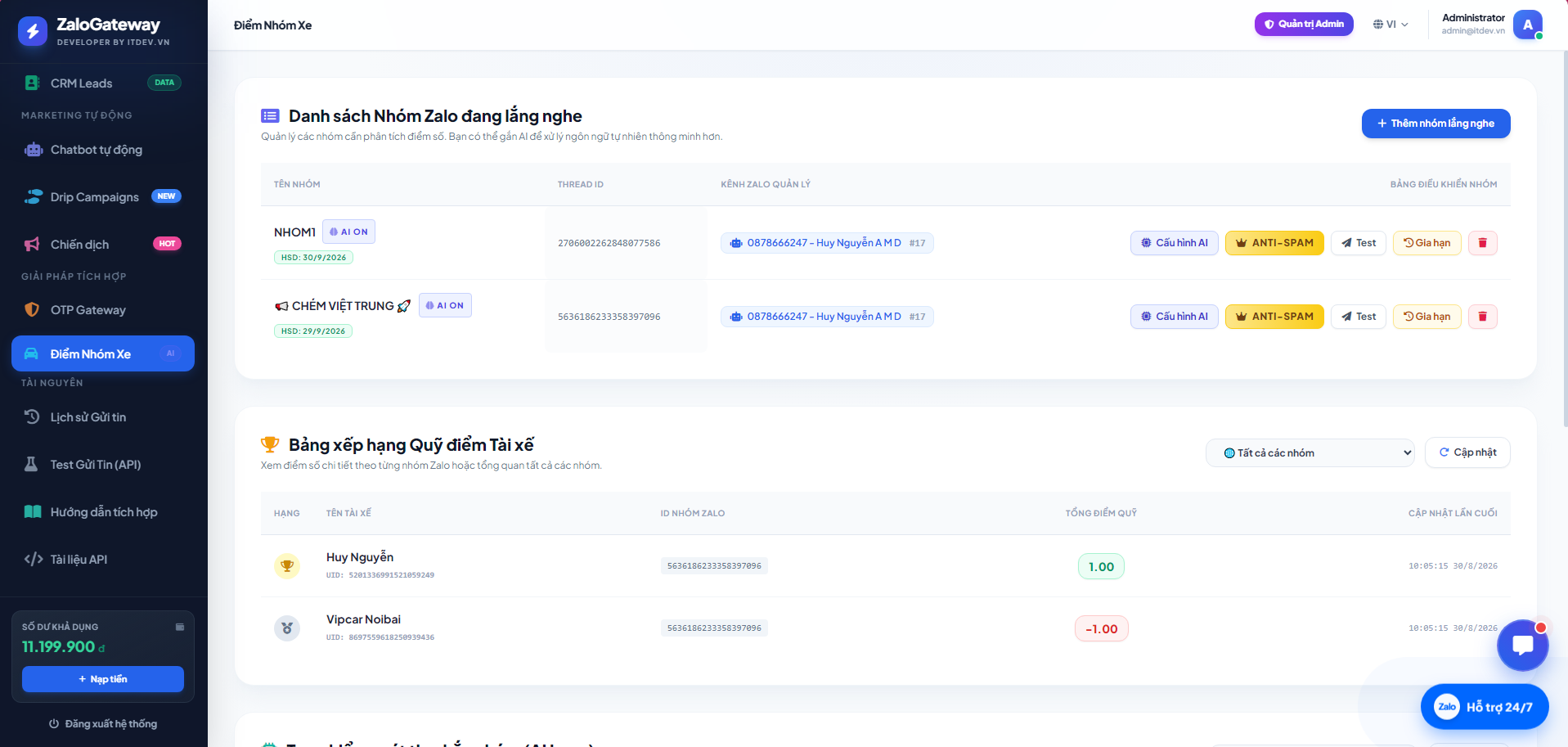Open the Tất cả các nhóm dropdown
This screenshot has height=747, width=1568.
1310,452
